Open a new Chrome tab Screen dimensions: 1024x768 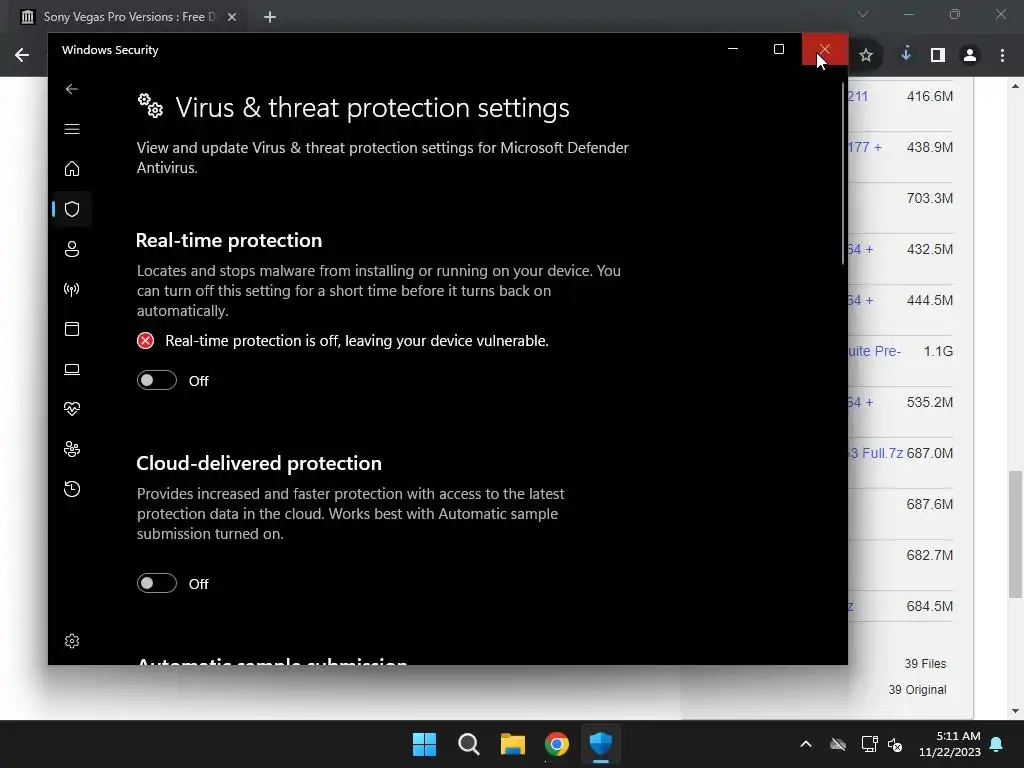click(x=270, y=18)
